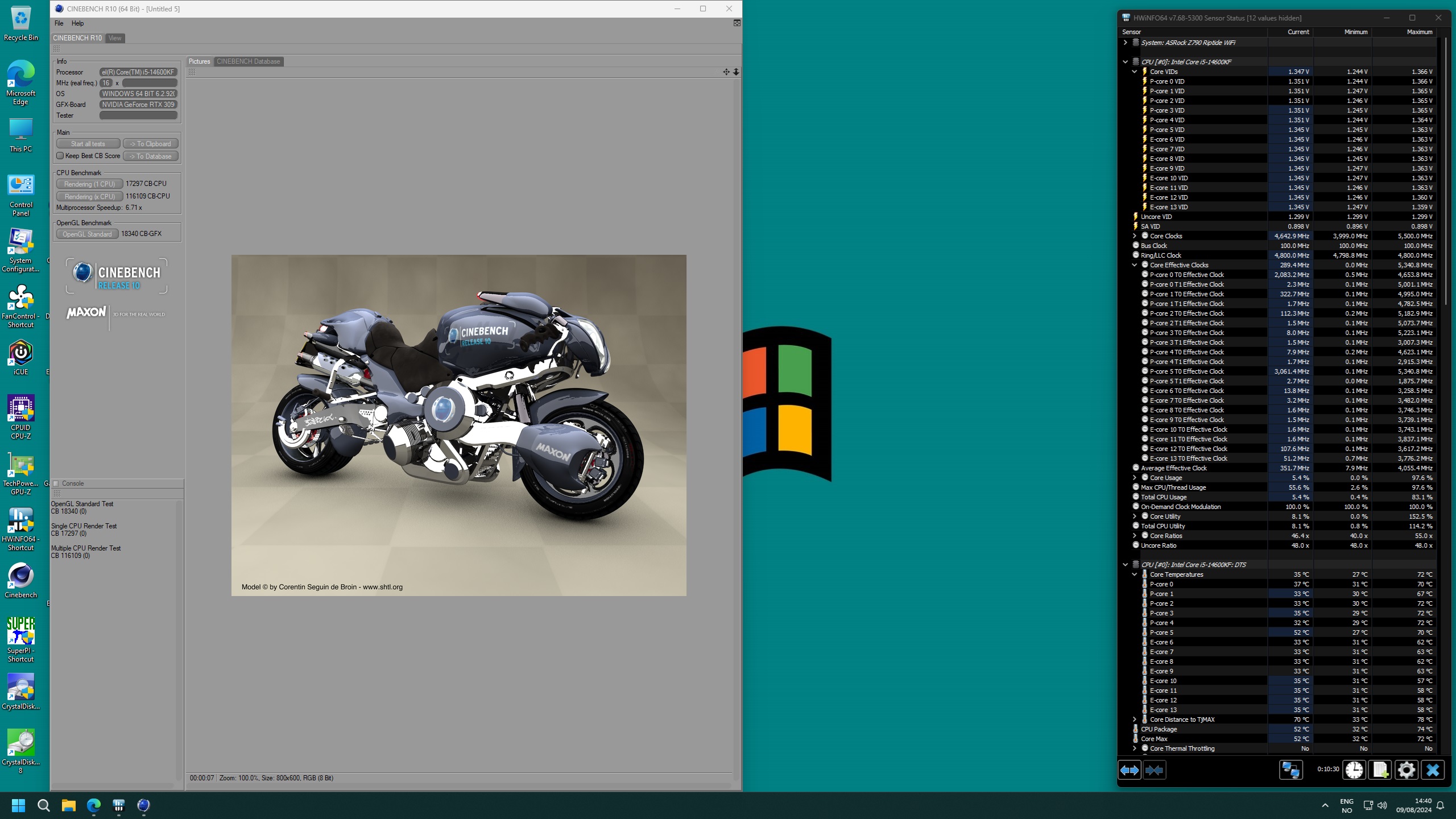Open the Cinebench Help menu
Image resolution: width=1456 pixels, height=819 pixels.
tap(78, 23)
